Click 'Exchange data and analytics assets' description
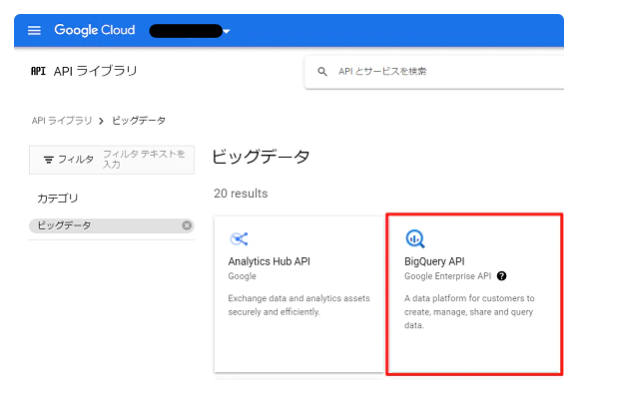Image resolution: width=617 pixels, height=413 pixels. point(299,305)
